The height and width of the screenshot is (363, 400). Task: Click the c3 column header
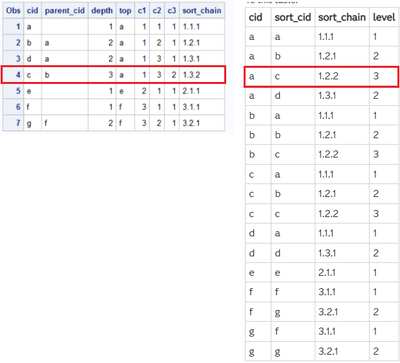172,11
